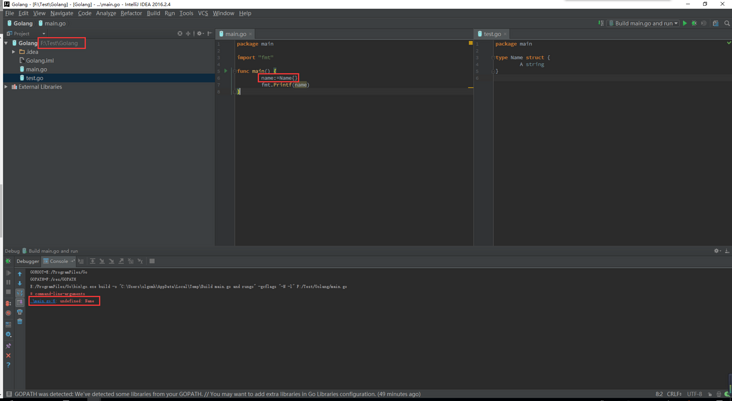Expand the .idea folder in project tree
Image resolution: width=732 pixels, height=401 pixels.
point(14,52)
